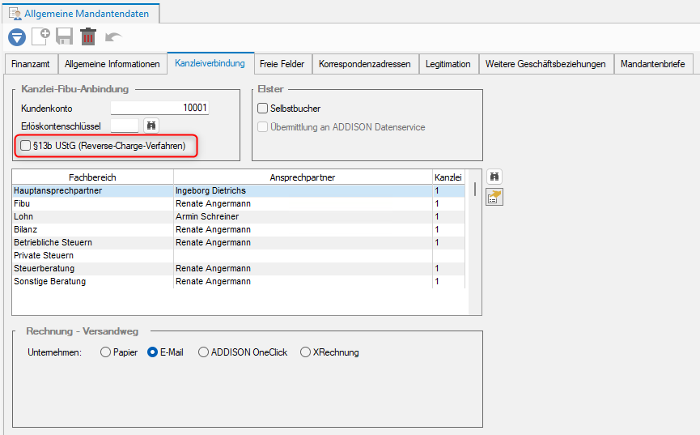Open the Allgemeine Informationen tab
700x435 pixels.
(x=112, y=64)
